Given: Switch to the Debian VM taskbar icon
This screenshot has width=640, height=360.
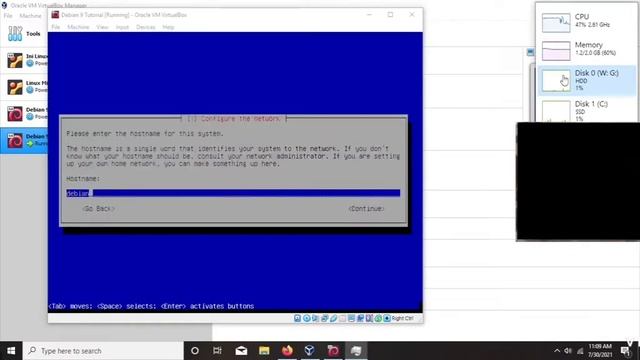Looking at the screenshot, I should tap(333, 351).
